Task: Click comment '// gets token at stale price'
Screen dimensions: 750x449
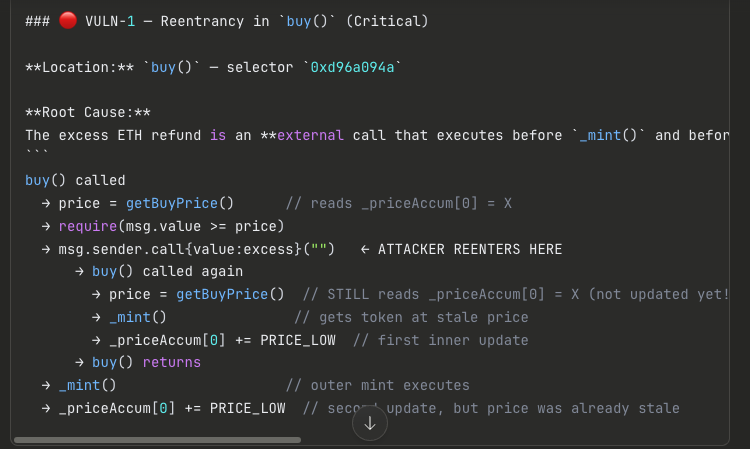Action: coord(411,317)
